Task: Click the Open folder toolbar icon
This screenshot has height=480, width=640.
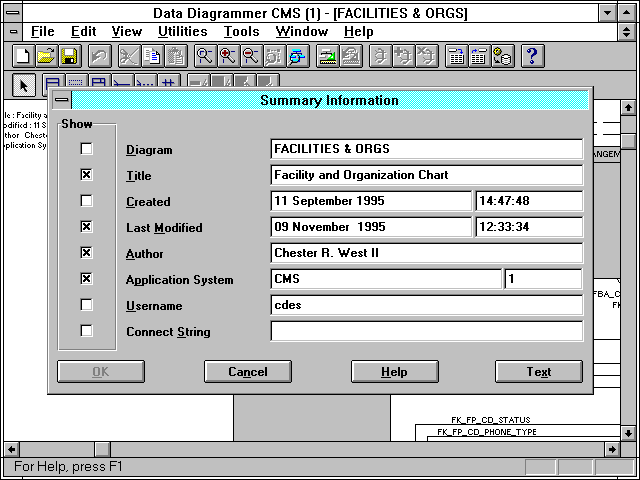Action: click(46, 57)
